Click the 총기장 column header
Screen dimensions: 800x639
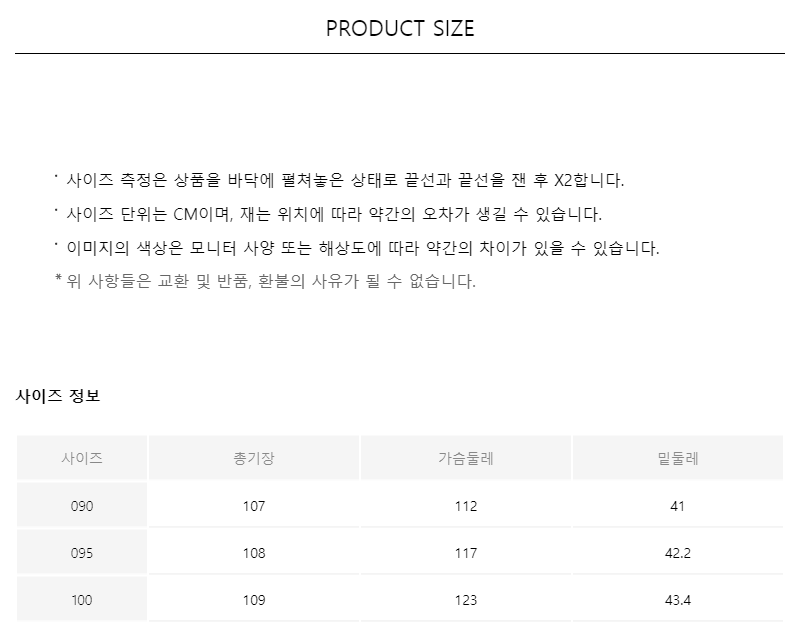[254, 458]
